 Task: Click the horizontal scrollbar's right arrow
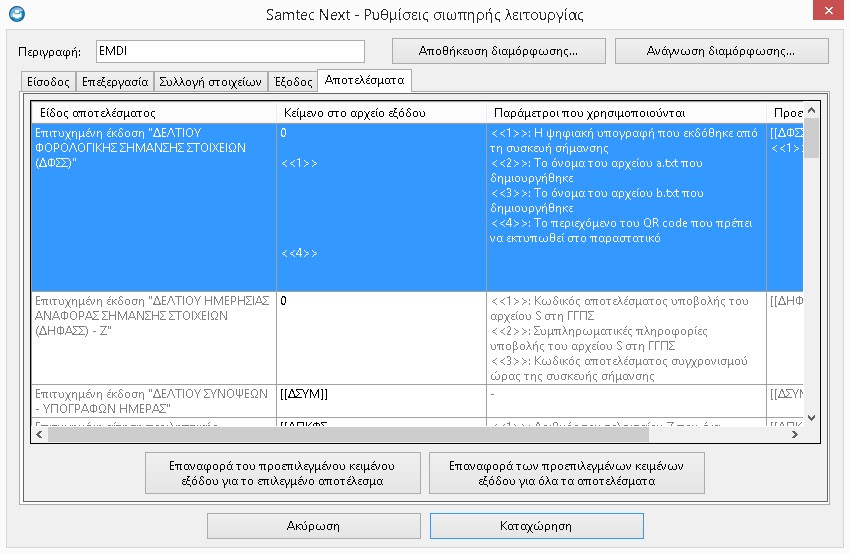click(x=797, y=433)
